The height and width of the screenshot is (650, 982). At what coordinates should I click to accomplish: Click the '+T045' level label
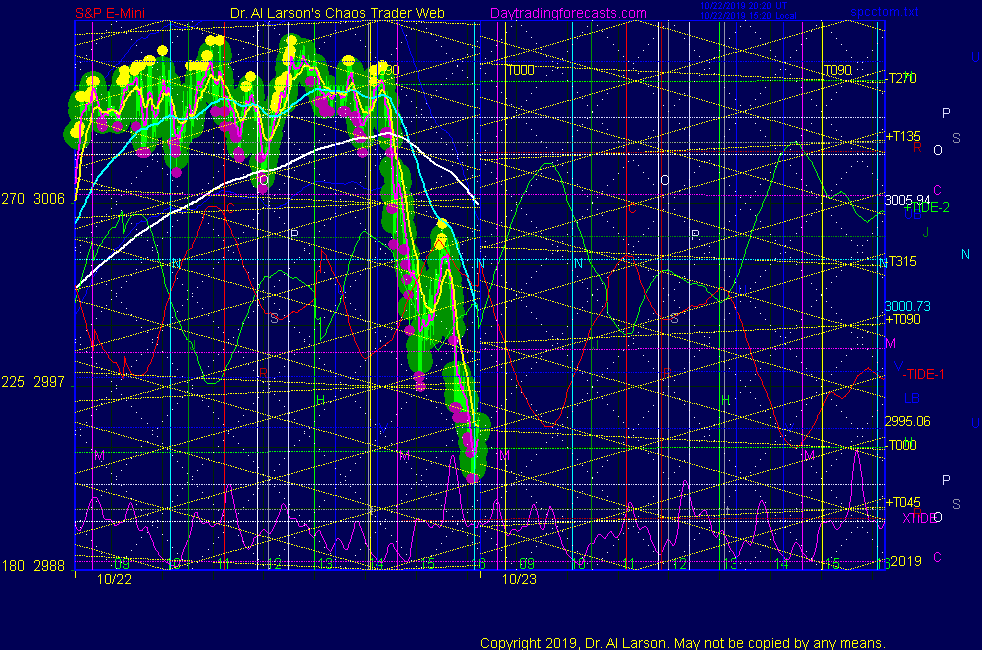tap(902, 502)
